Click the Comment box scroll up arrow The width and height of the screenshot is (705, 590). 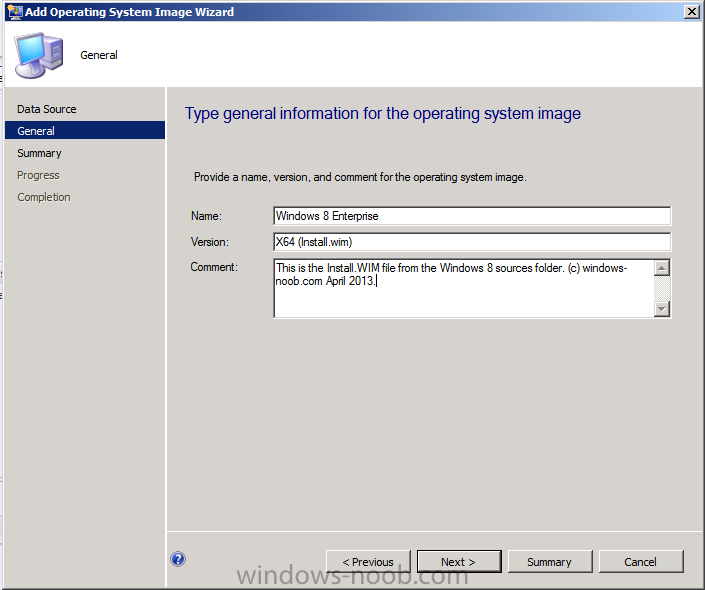click(x=661, y=268)
